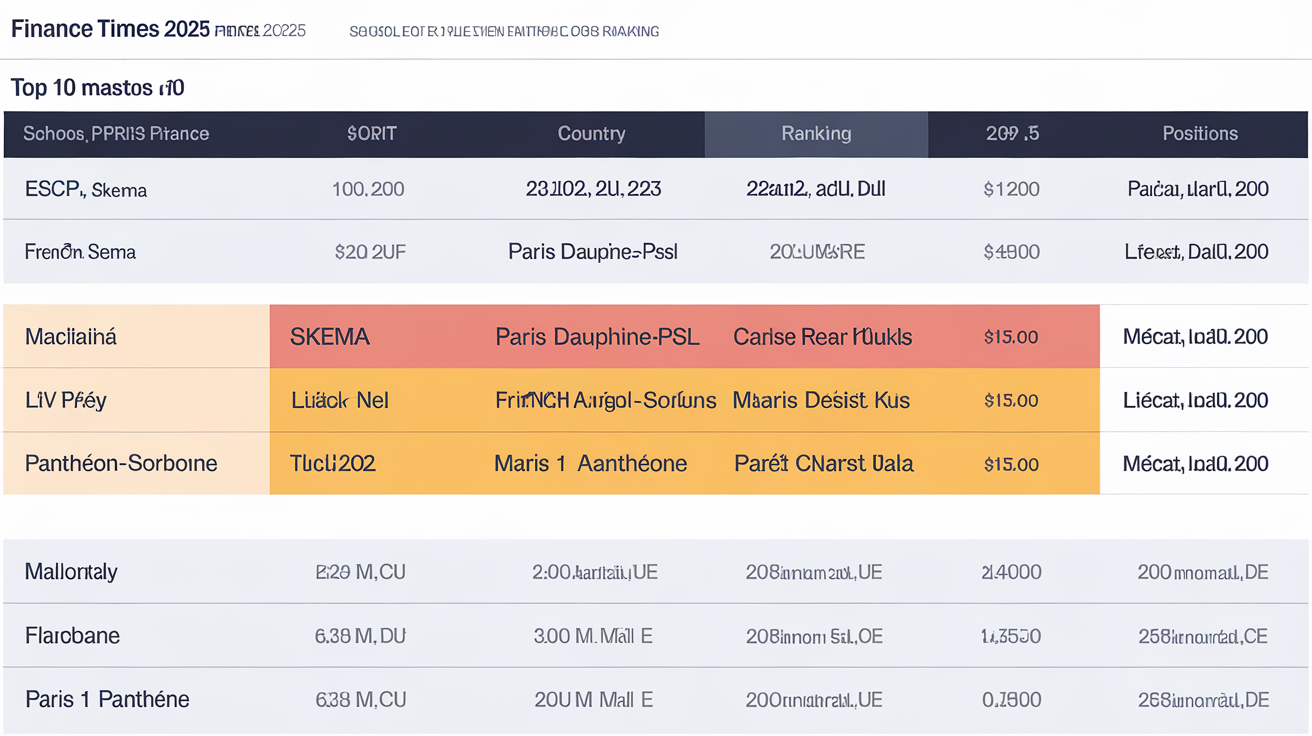The image size is (1312, 736).
Task: Select the 'LiV Pféy' row label
Action: coord(66,400)
